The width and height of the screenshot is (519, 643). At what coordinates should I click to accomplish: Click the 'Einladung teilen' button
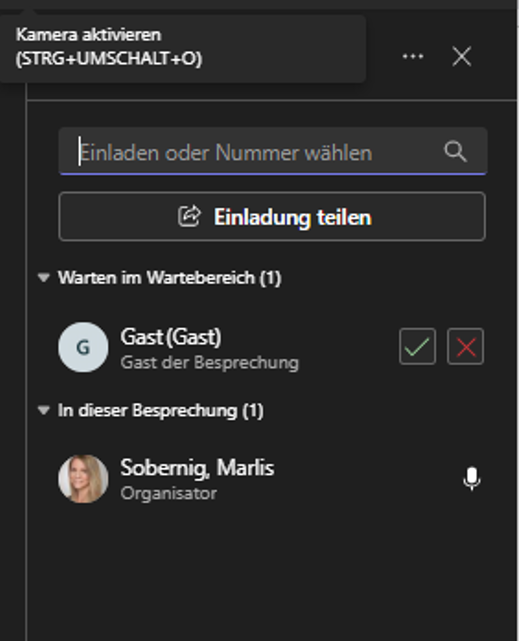pos(272,217)
